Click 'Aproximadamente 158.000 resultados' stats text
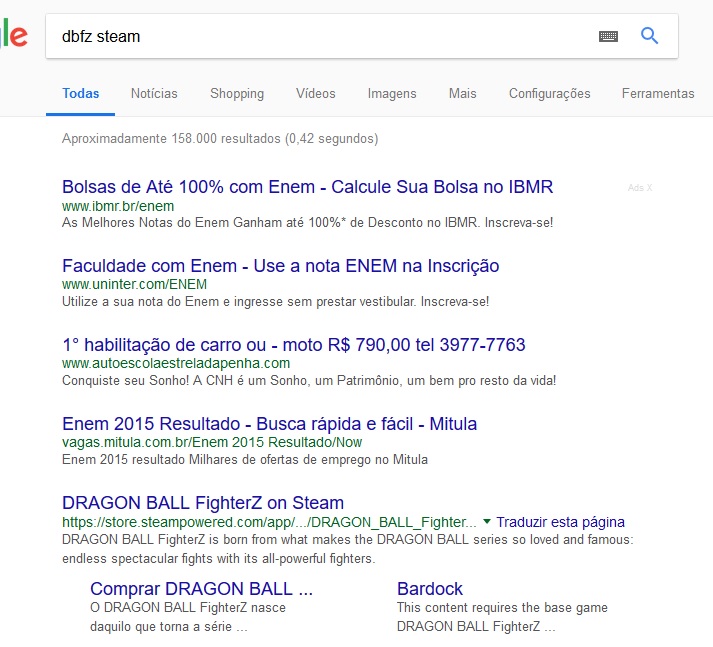The width and height of the screenshot is (713, 647). (220, 139)
